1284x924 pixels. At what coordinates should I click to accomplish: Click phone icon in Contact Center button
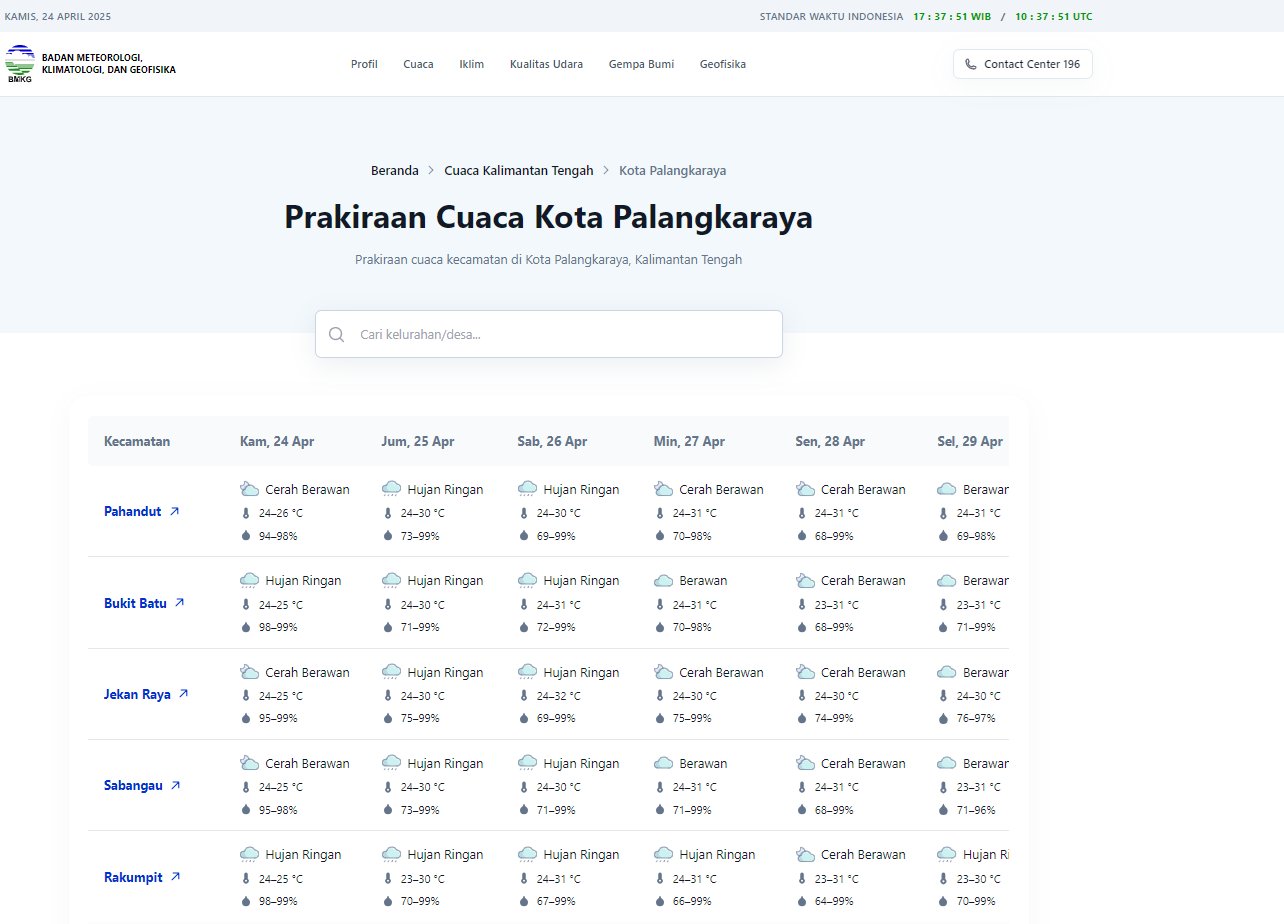click(970, 64)
